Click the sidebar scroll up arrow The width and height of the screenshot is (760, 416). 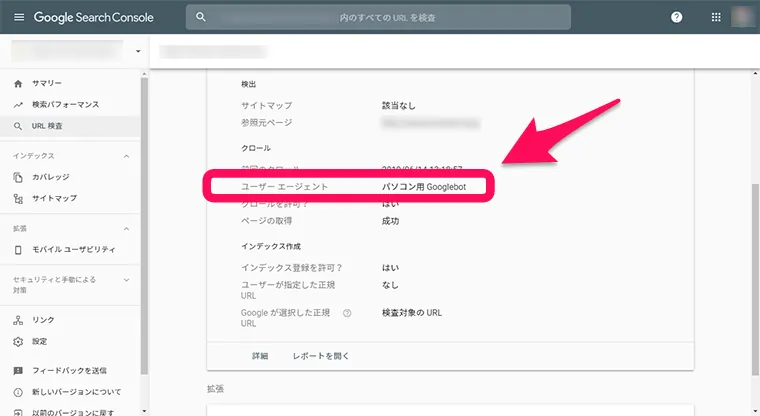click(144, 74)
